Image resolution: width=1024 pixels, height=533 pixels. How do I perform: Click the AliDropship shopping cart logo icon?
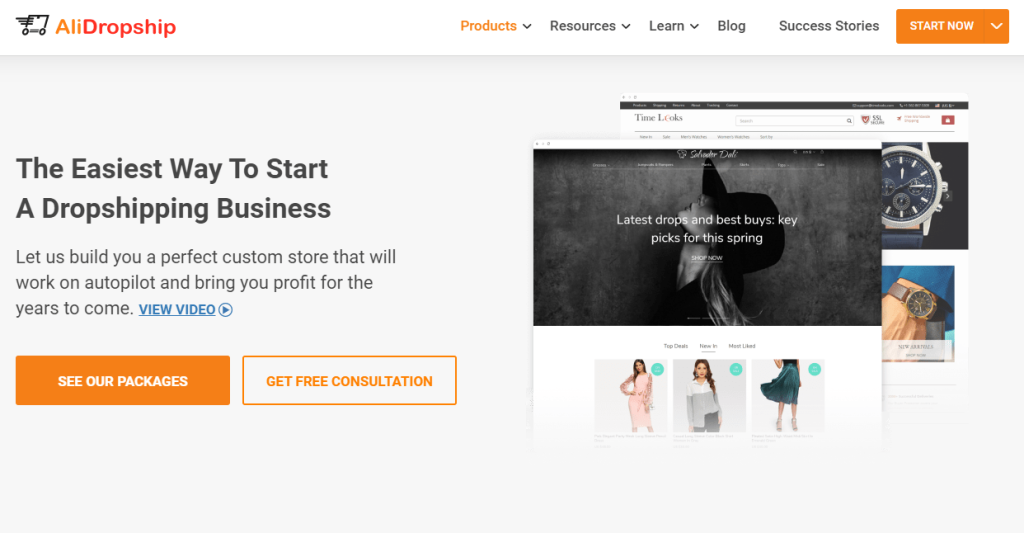32,25
